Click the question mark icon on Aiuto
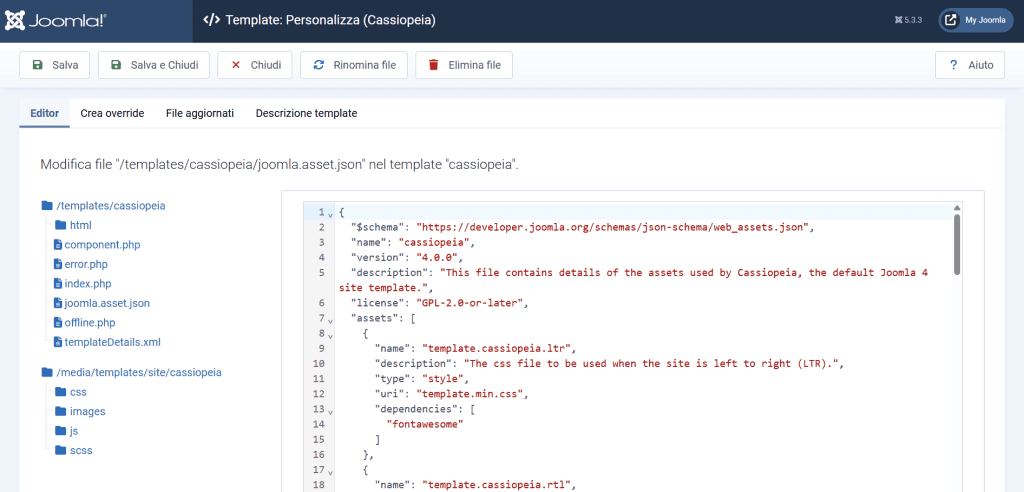The width and height of the screenshot is (1024, 492). tap(953, 65)
